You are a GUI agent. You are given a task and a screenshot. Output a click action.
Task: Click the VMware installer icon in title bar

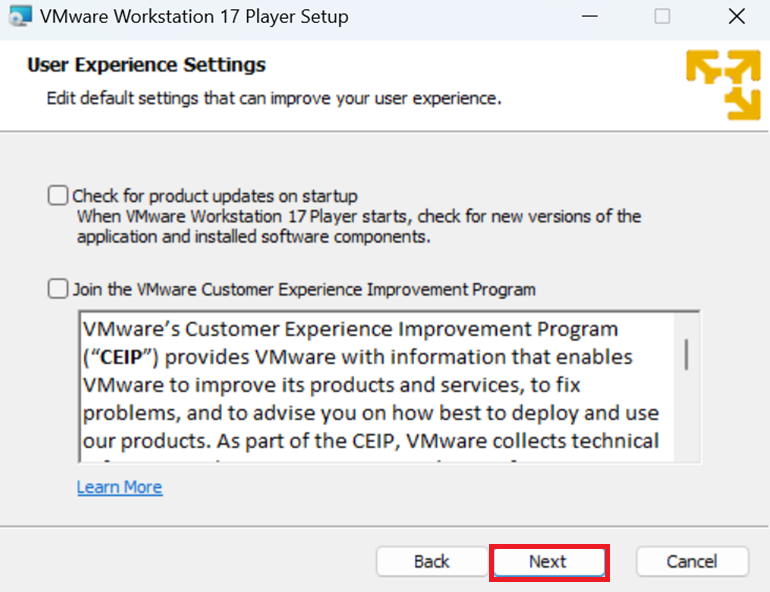coord(20,16)
